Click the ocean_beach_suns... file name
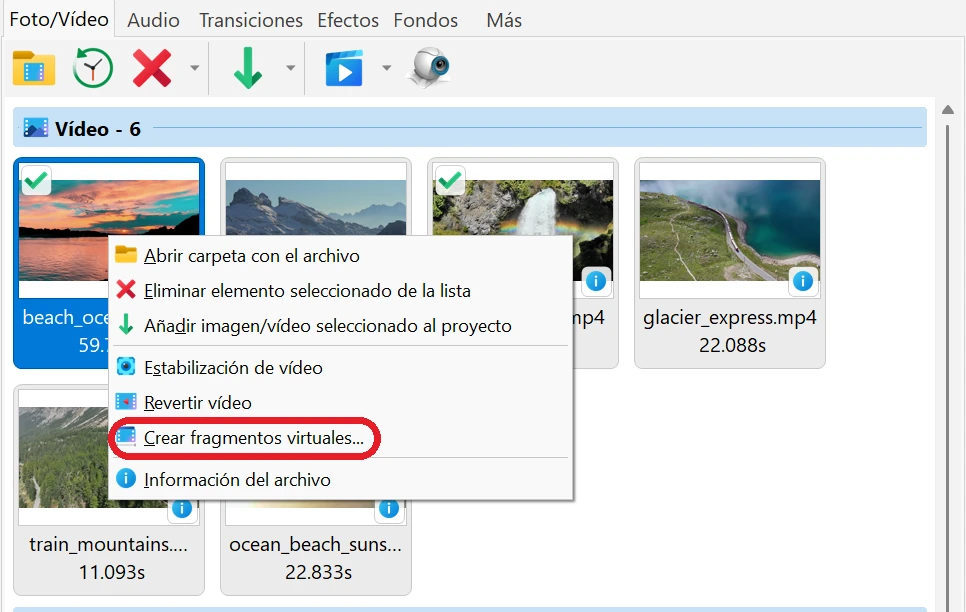The height and width of the screenshot is (612, 966). click(315, 545)
